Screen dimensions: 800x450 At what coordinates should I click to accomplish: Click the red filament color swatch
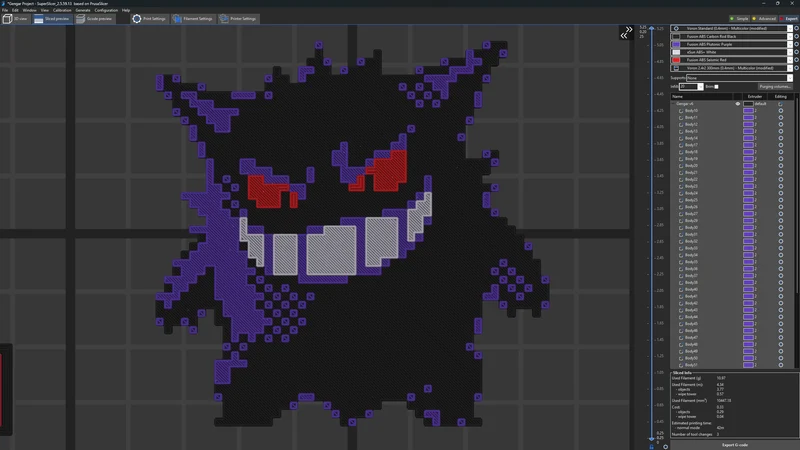point(676,60)
